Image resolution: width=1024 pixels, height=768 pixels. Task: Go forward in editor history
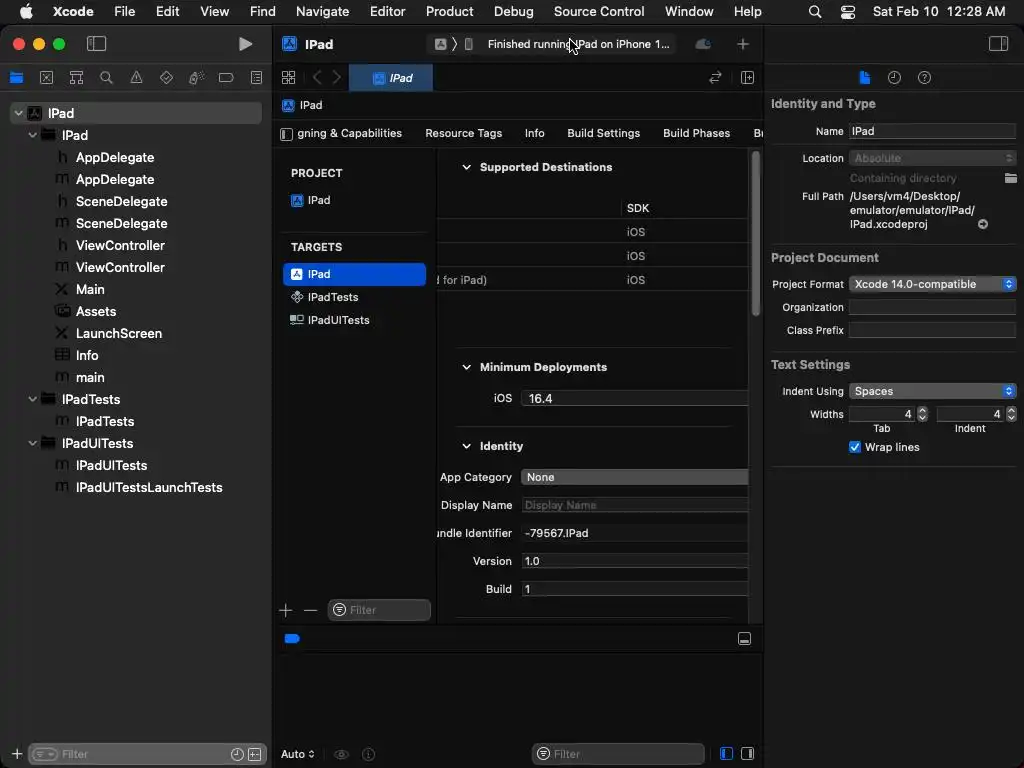[337, 78]
